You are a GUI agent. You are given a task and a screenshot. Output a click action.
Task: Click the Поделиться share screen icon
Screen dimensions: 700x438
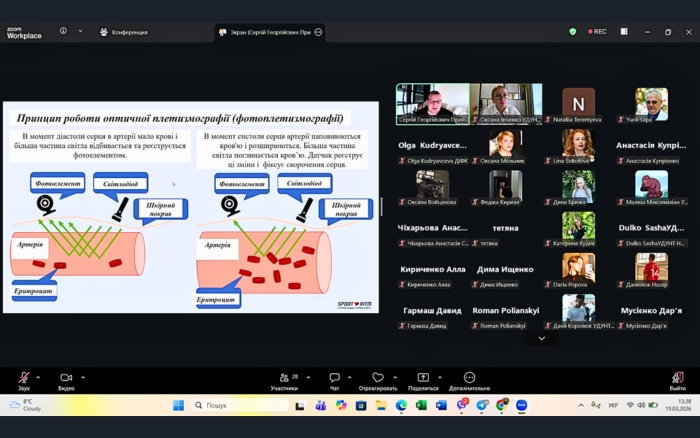coord(423,380)
